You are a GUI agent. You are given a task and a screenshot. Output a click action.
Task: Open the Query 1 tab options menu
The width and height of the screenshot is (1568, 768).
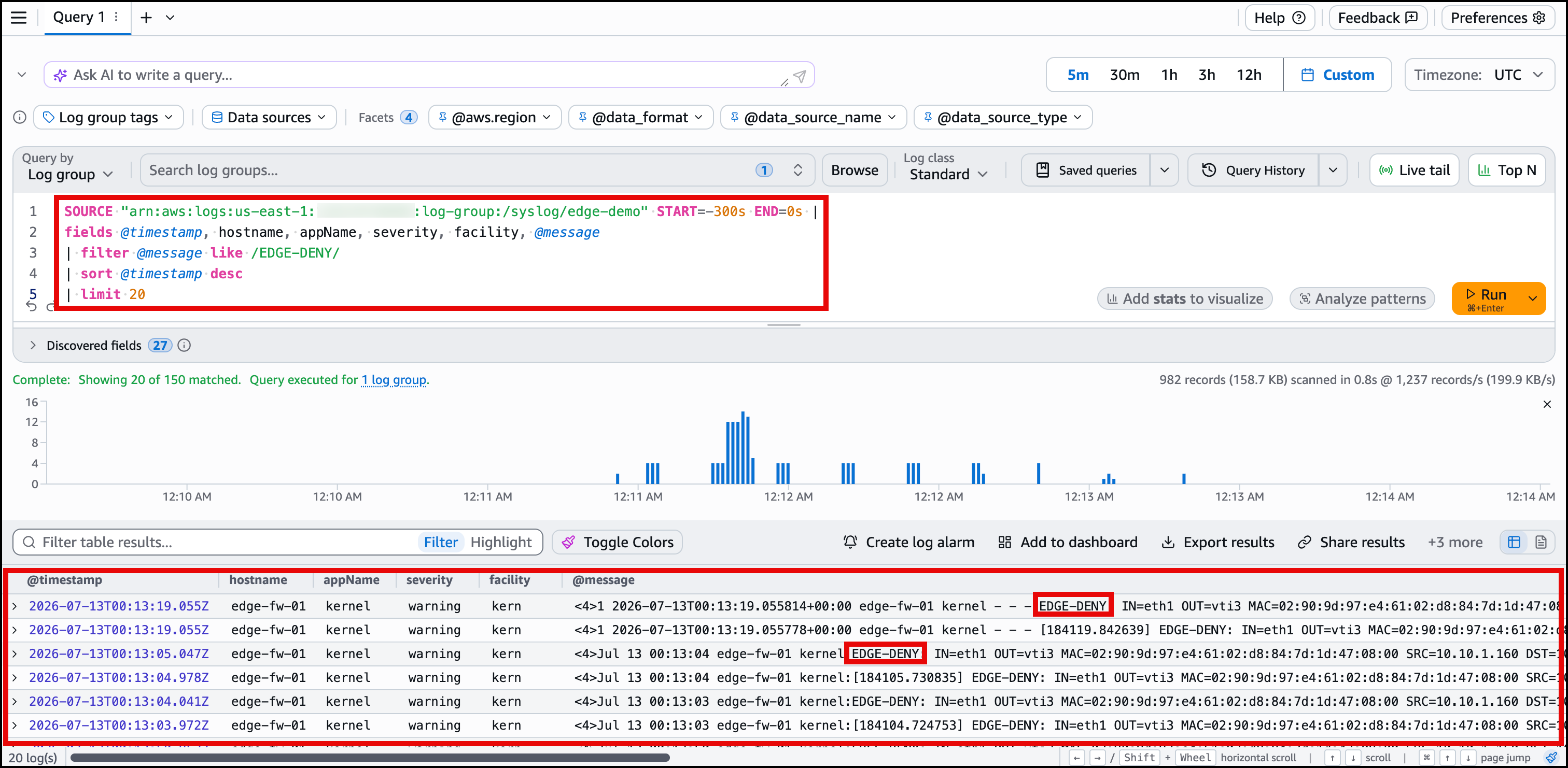[x=116, y=17]
